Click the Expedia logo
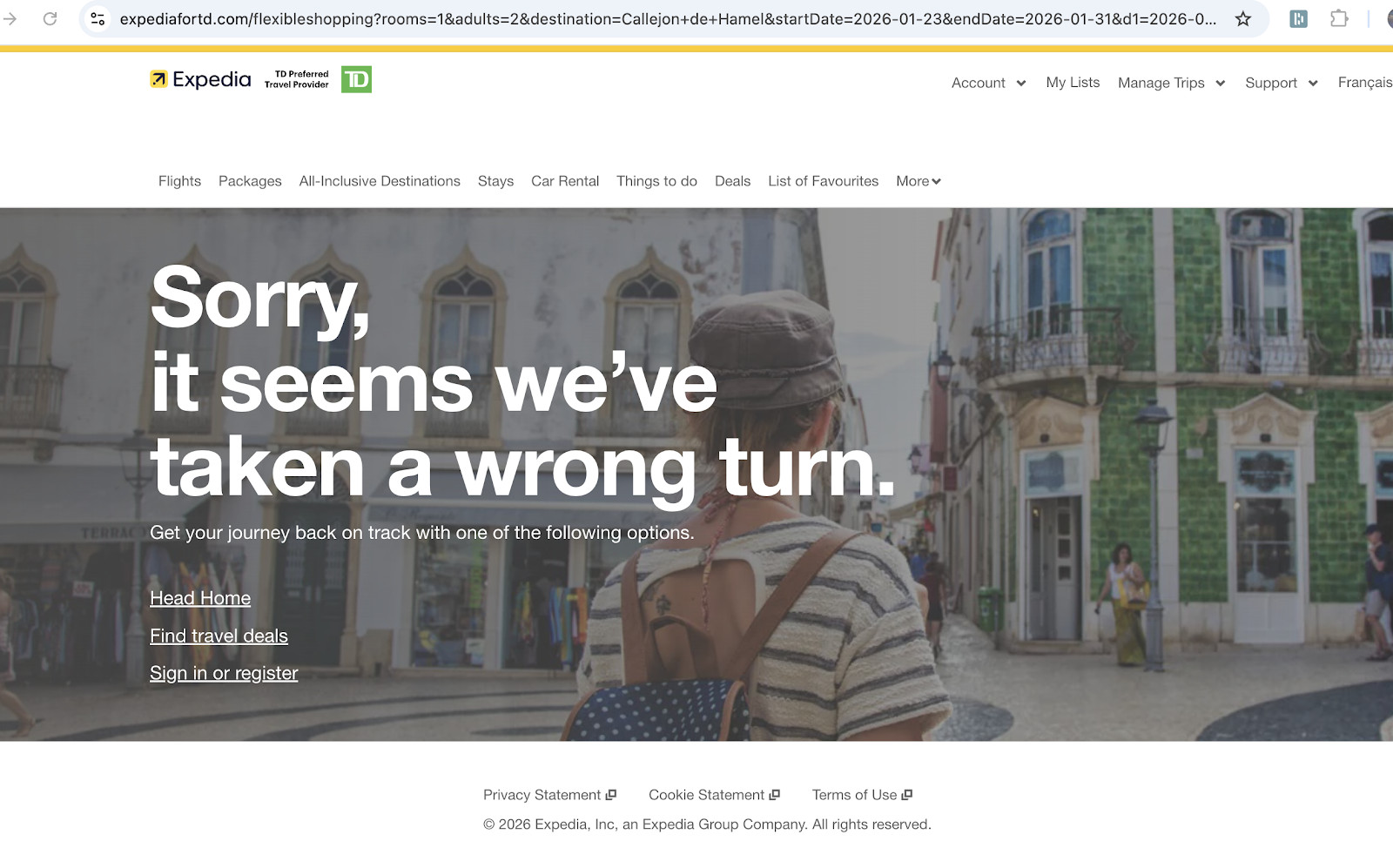The height and width of the screenshot is (868, 1393). tap(200, 79)
